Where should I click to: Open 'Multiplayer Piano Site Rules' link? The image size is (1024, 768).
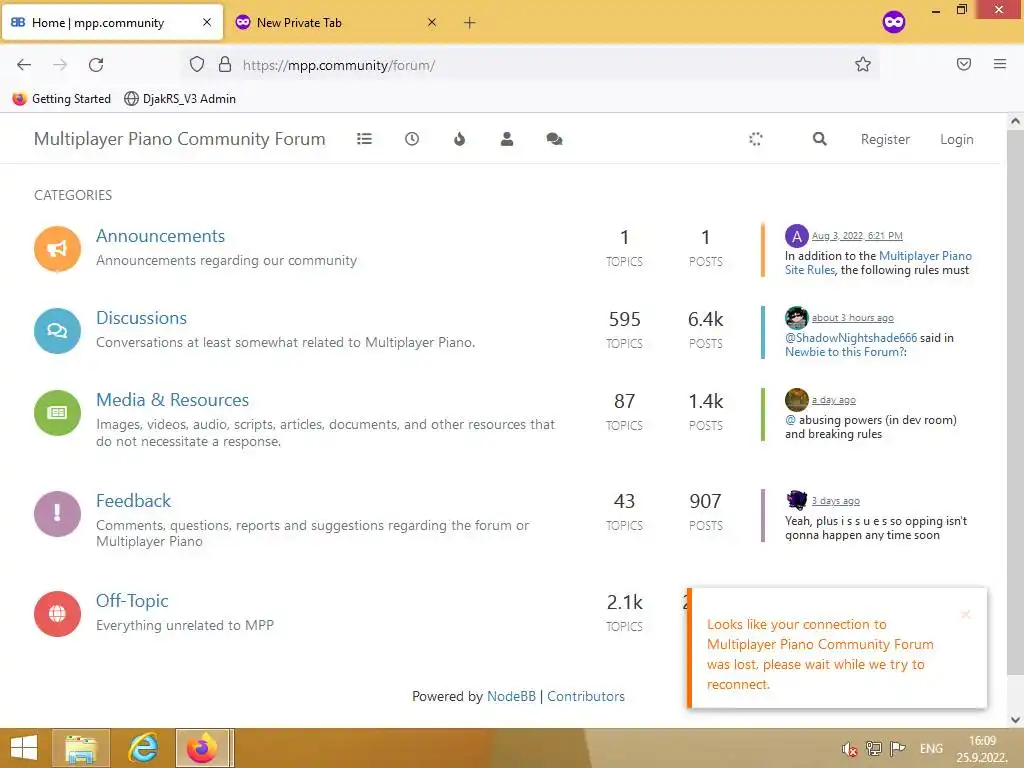click(x=878, y=263)
